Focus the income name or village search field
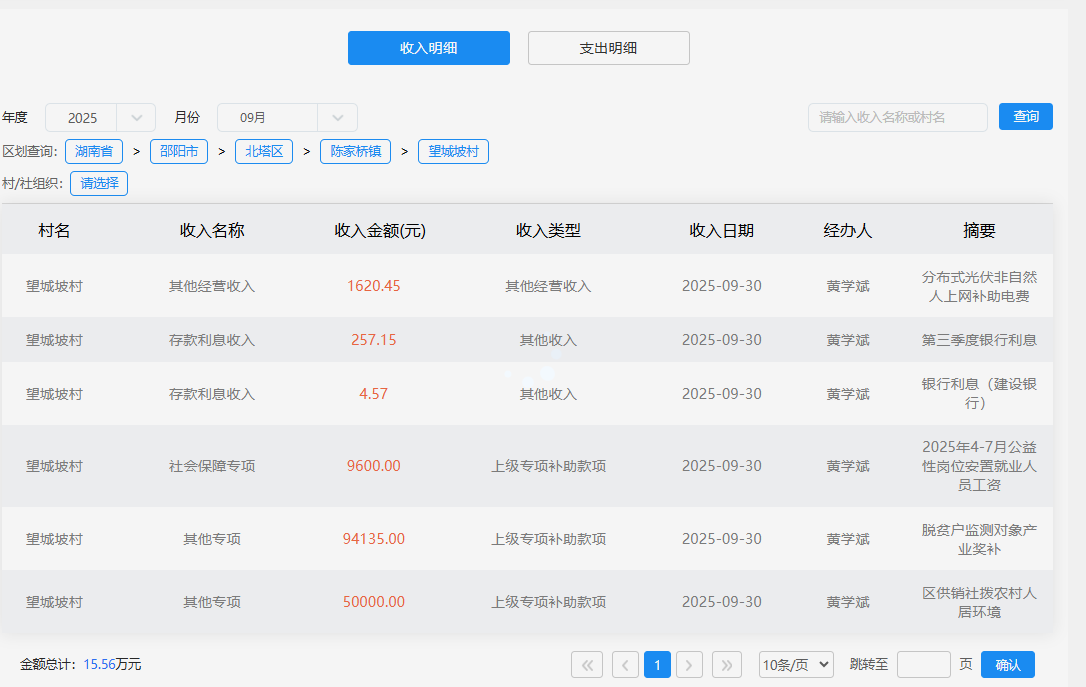The image size is (1086, 687). (x=897, y=117)
